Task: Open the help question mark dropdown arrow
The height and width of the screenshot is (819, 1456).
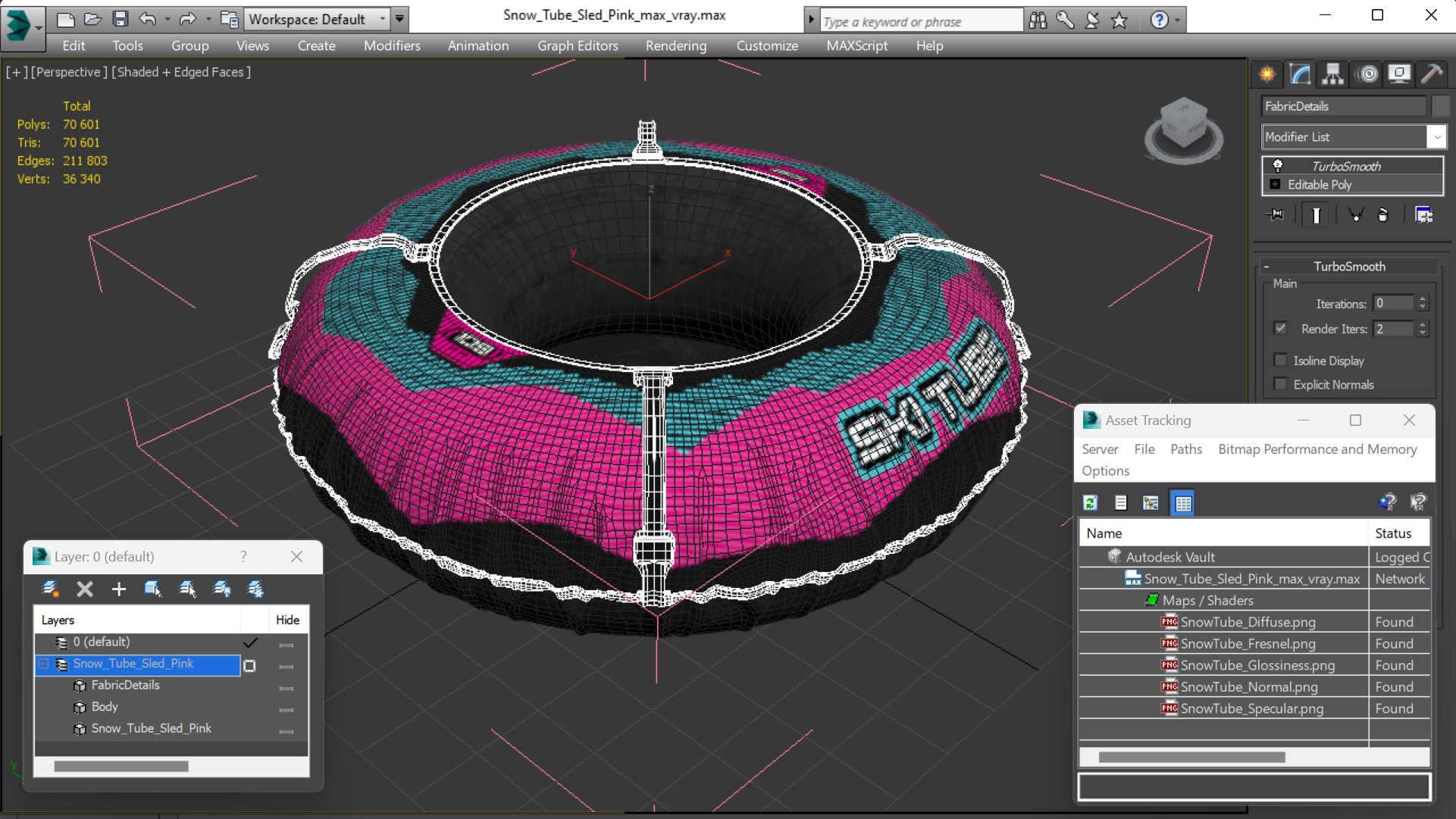Action: click(x=1177, y=20)
